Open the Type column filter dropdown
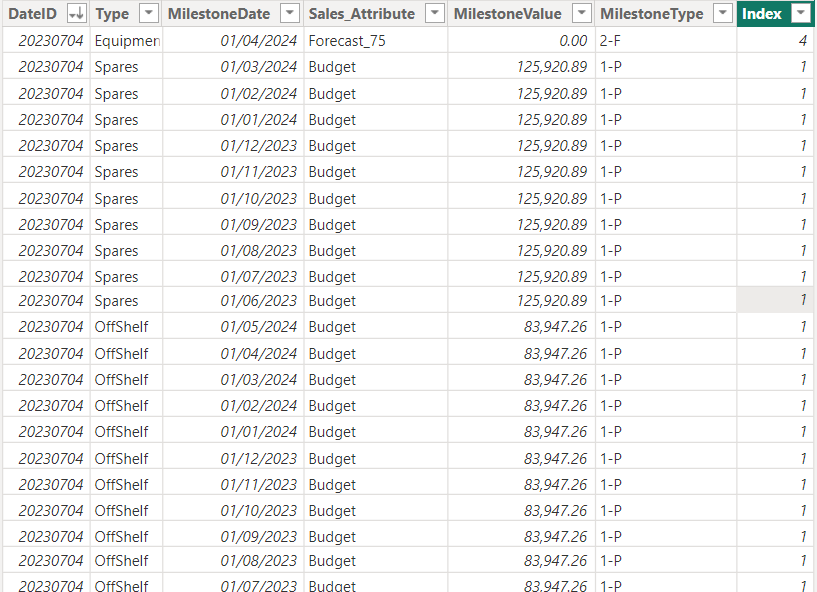 (x=148, y=14)
